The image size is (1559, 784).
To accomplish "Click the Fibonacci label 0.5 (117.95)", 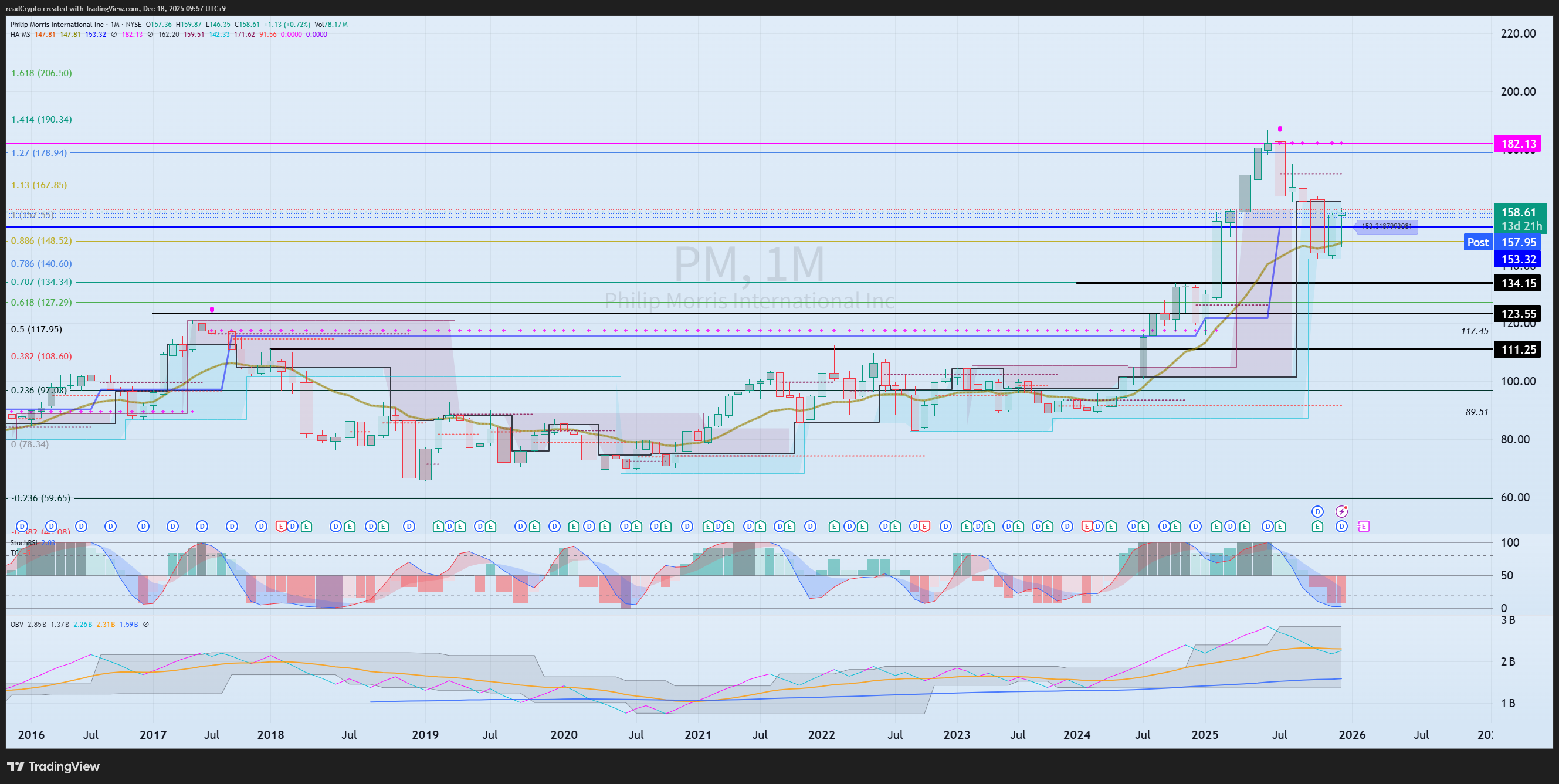I will [37, 329].
